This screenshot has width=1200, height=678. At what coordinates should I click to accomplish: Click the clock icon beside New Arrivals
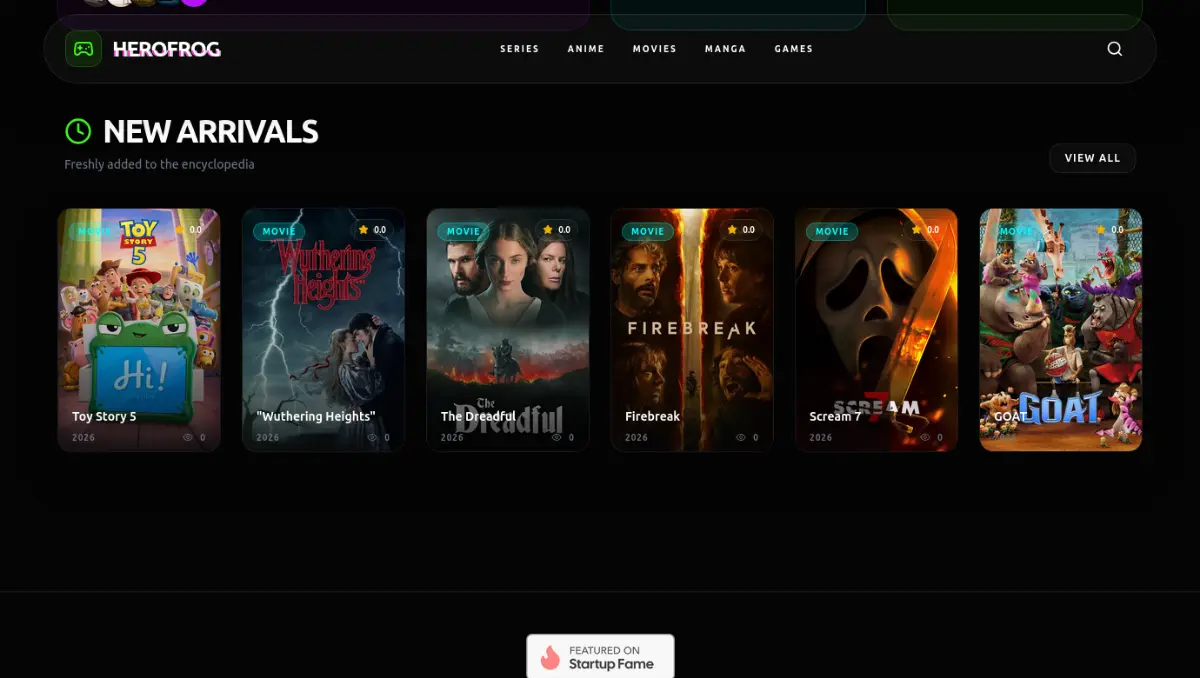pos(78,131)
